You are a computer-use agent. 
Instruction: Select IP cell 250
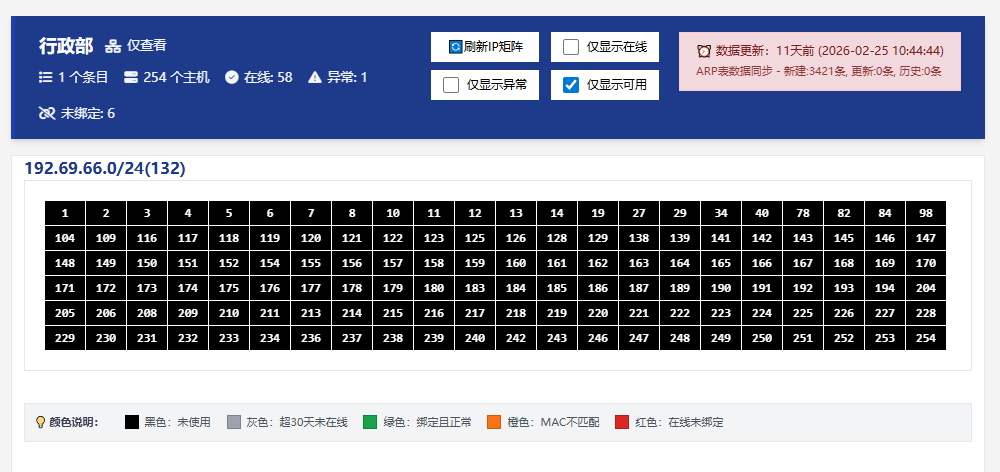coord(762,338)
